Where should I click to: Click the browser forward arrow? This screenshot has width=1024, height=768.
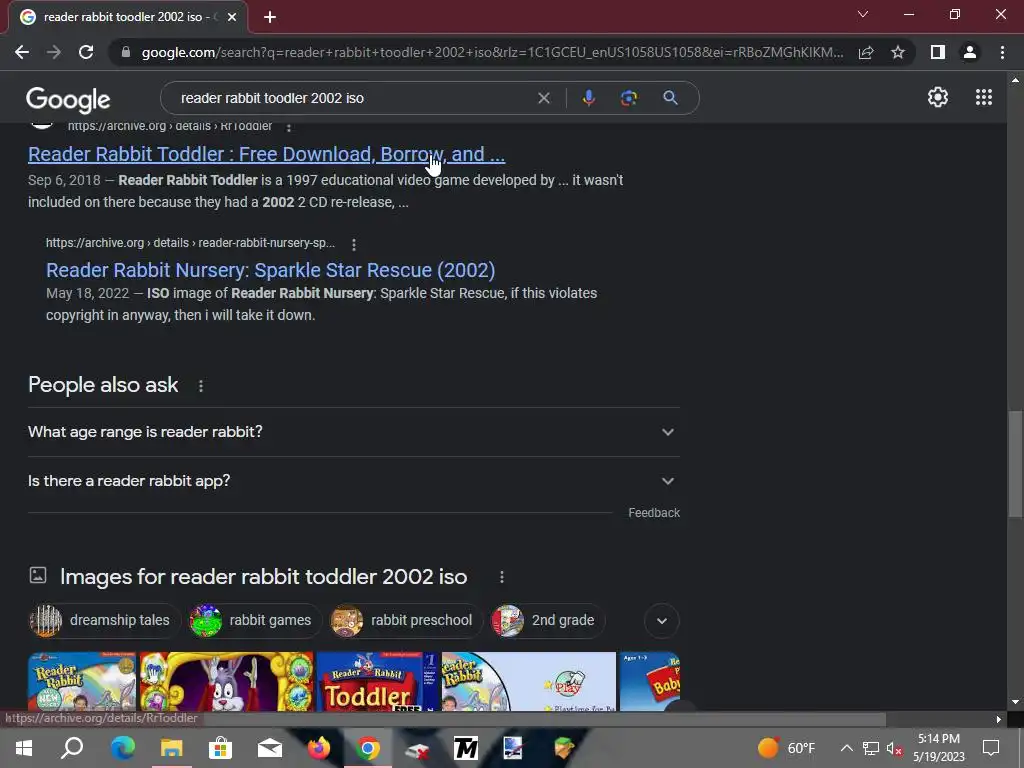pyautogui.click(x=54, y=52)
